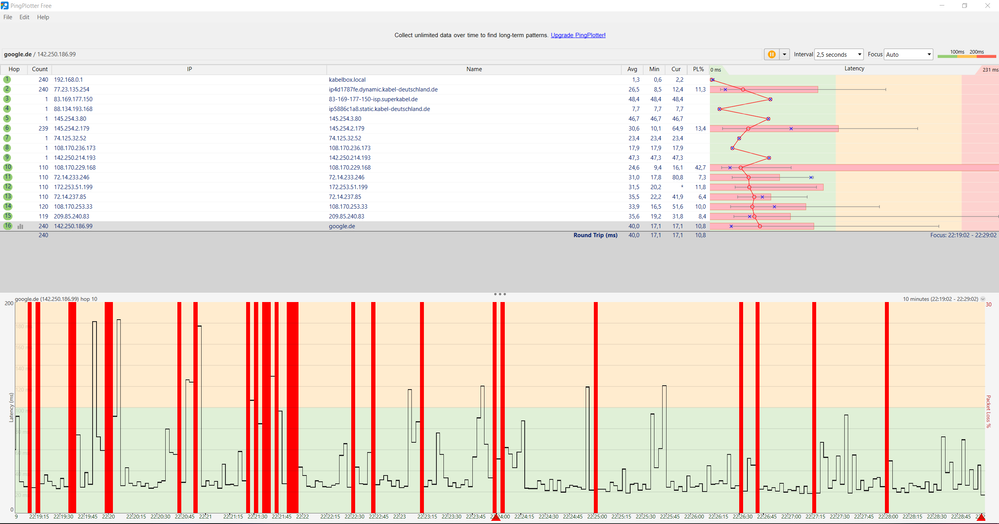Select the hop 1 green circle icon
Viewport: 999px width, 524px height.
[x=7, y=80]
